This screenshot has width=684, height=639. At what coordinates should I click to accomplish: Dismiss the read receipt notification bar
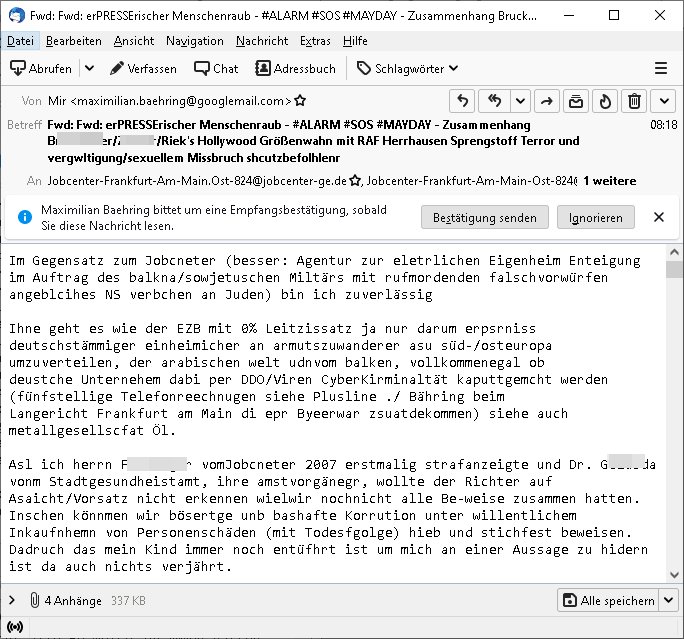(x=659, y=217)
